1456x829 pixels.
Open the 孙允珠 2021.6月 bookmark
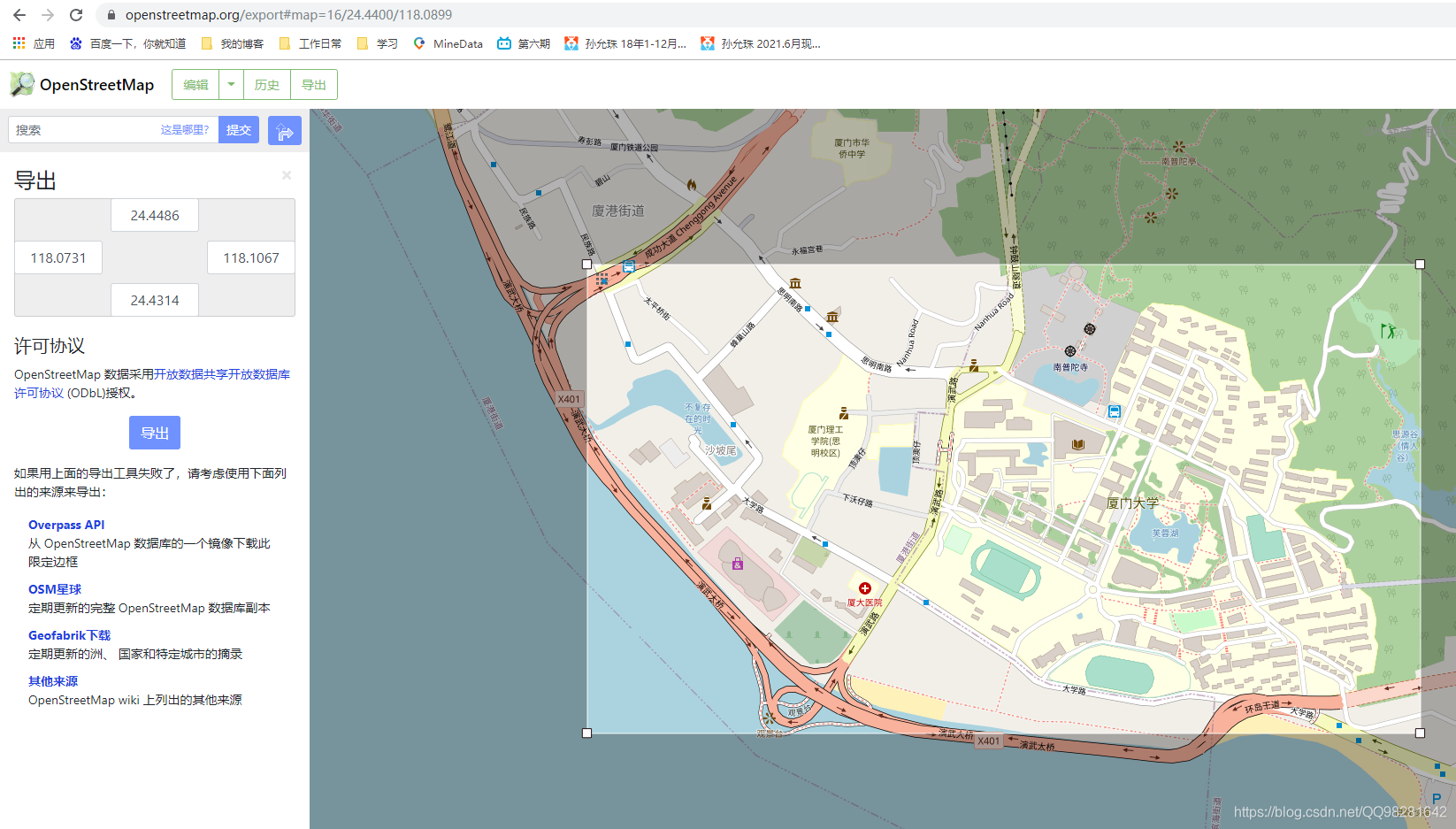click(x=761, y=43)
